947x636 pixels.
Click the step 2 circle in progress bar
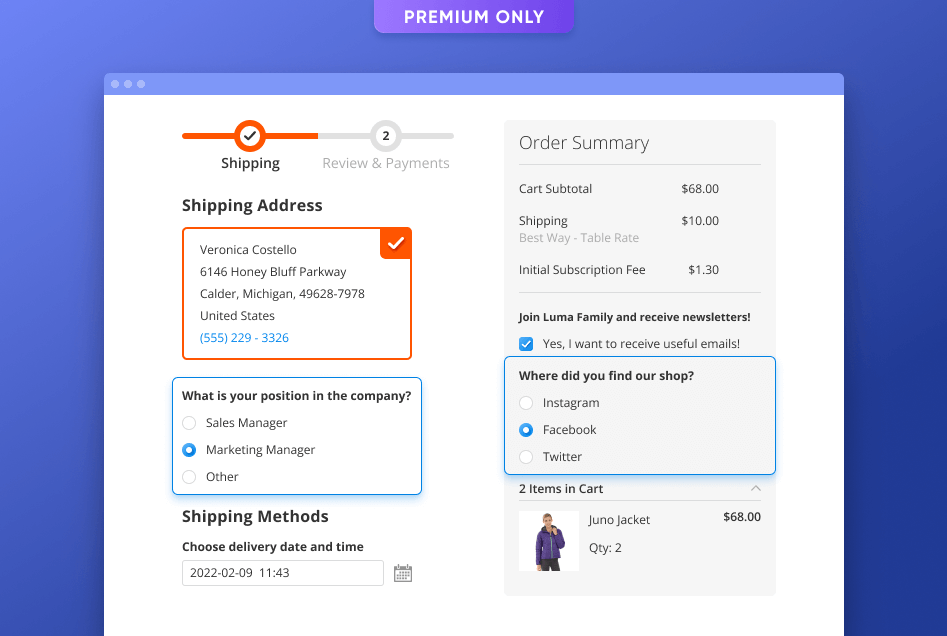click(x=385, y=135)
